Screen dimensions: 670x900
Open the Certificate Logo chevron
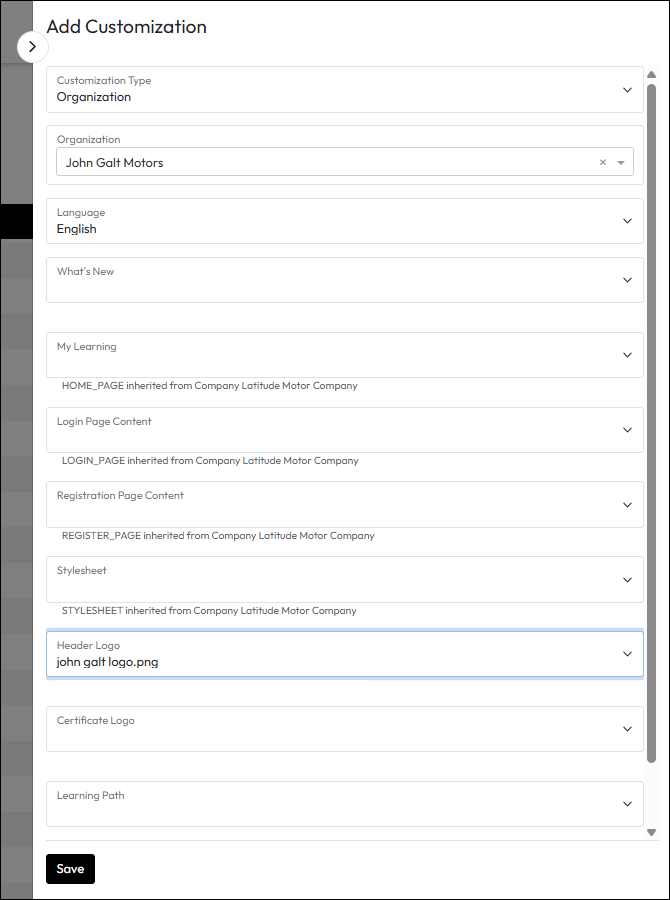tap(627, 729)
